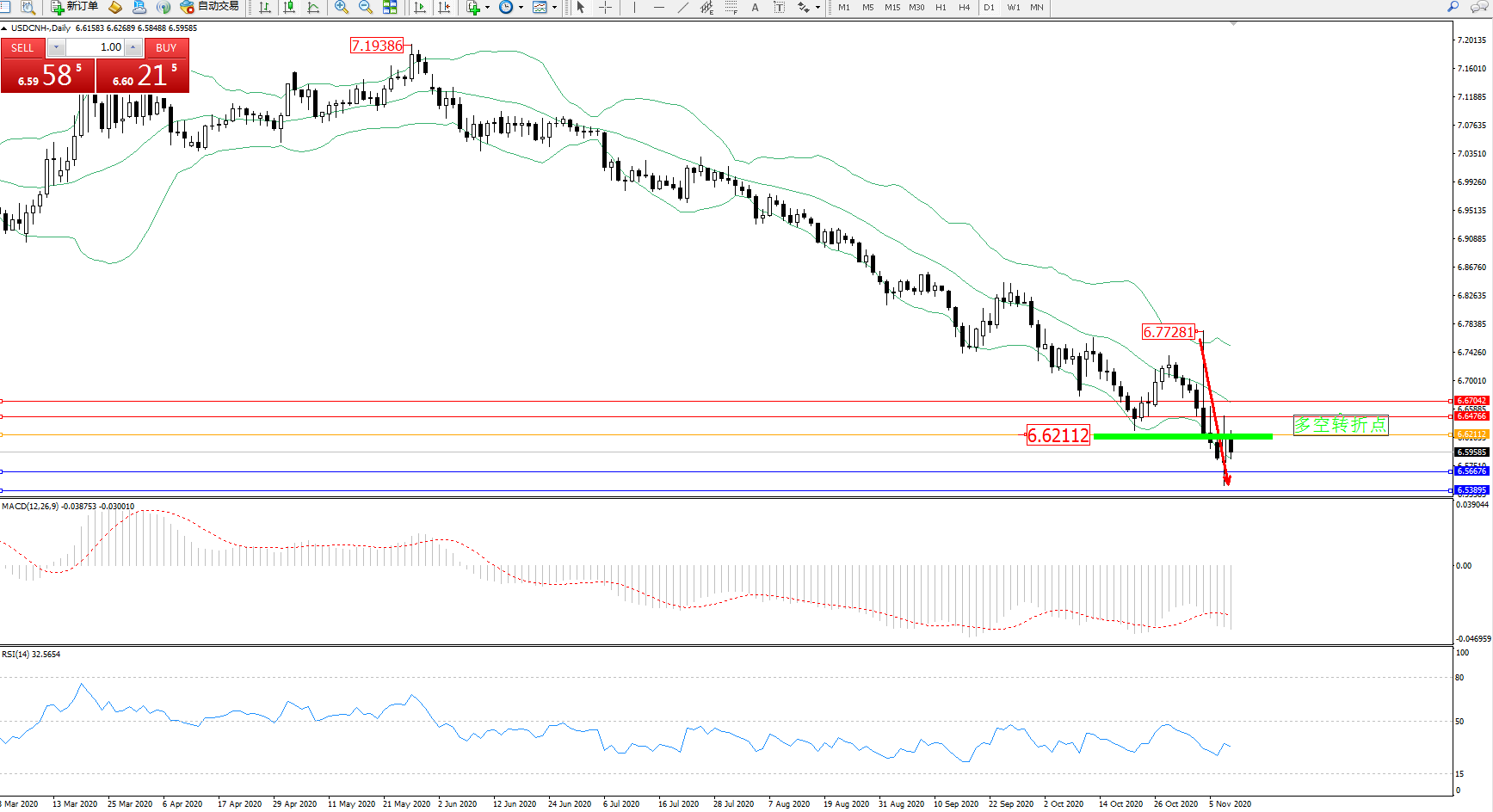Click the Tile Windows grid icon

click(390, 8)
